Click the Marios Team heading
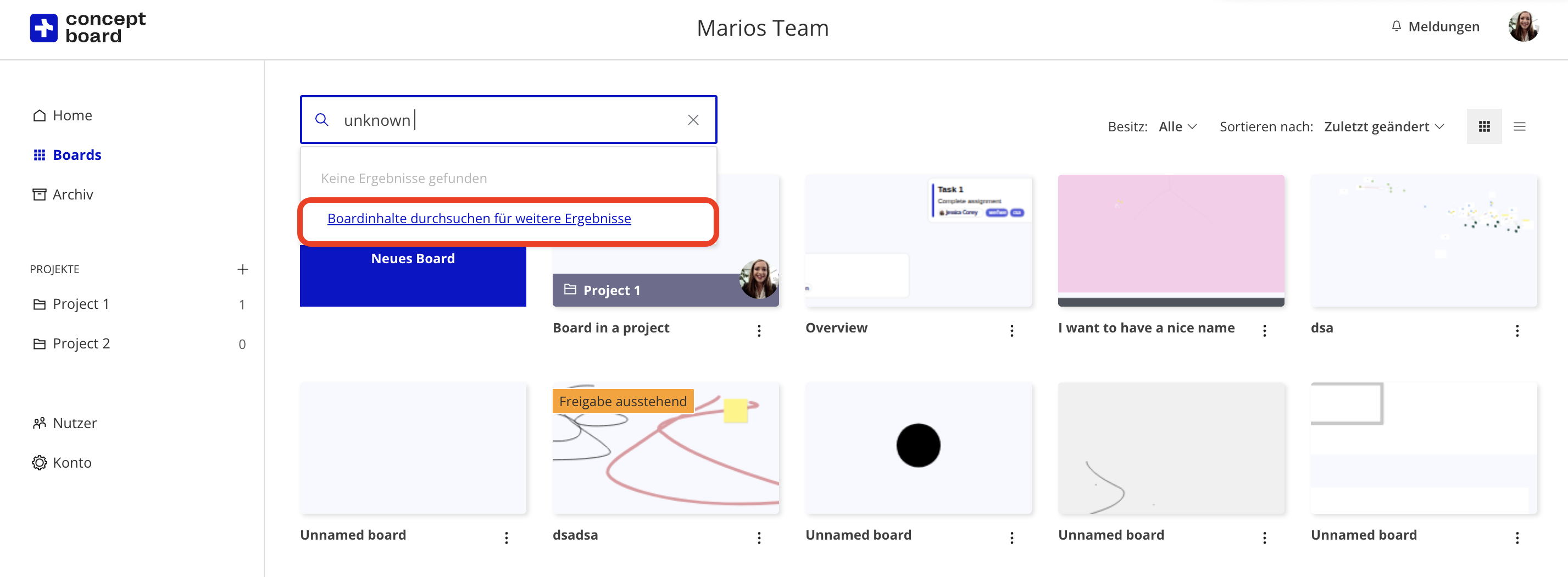 pyautogui.click(x=762, y=28)
